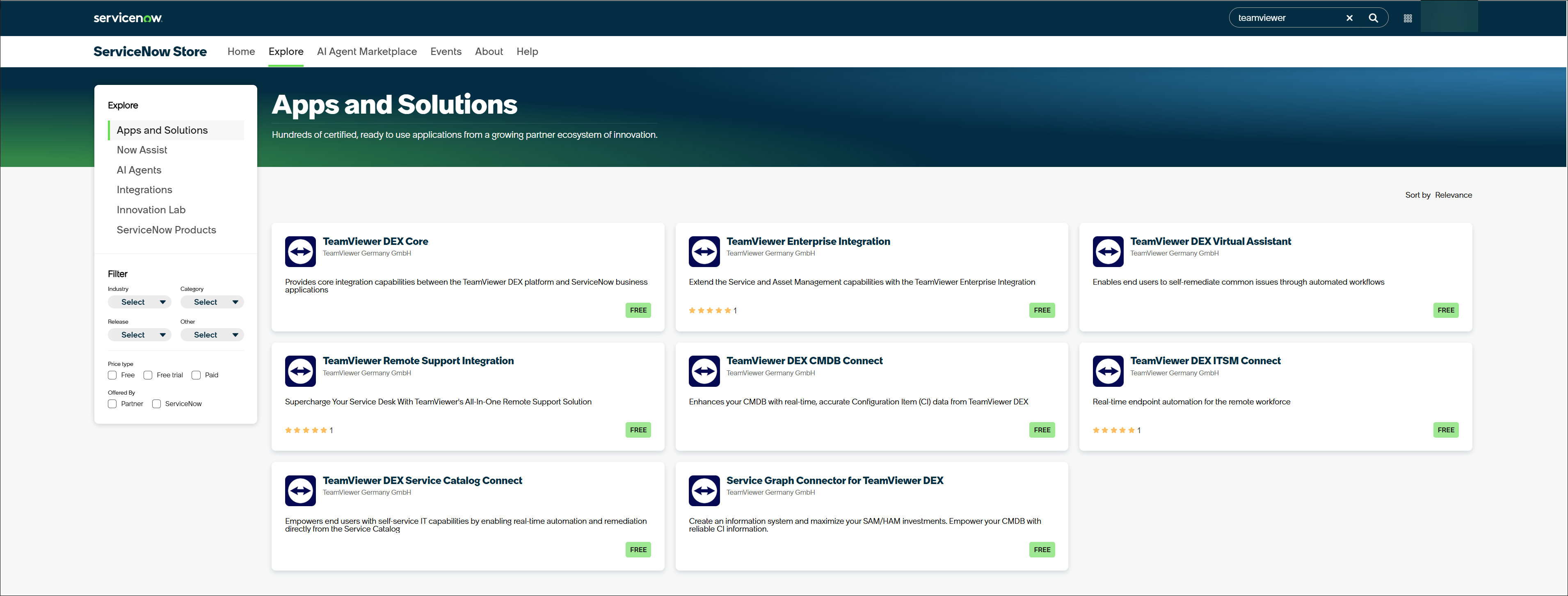
Task: Open the About tab
Action: [x=489, y=52]
